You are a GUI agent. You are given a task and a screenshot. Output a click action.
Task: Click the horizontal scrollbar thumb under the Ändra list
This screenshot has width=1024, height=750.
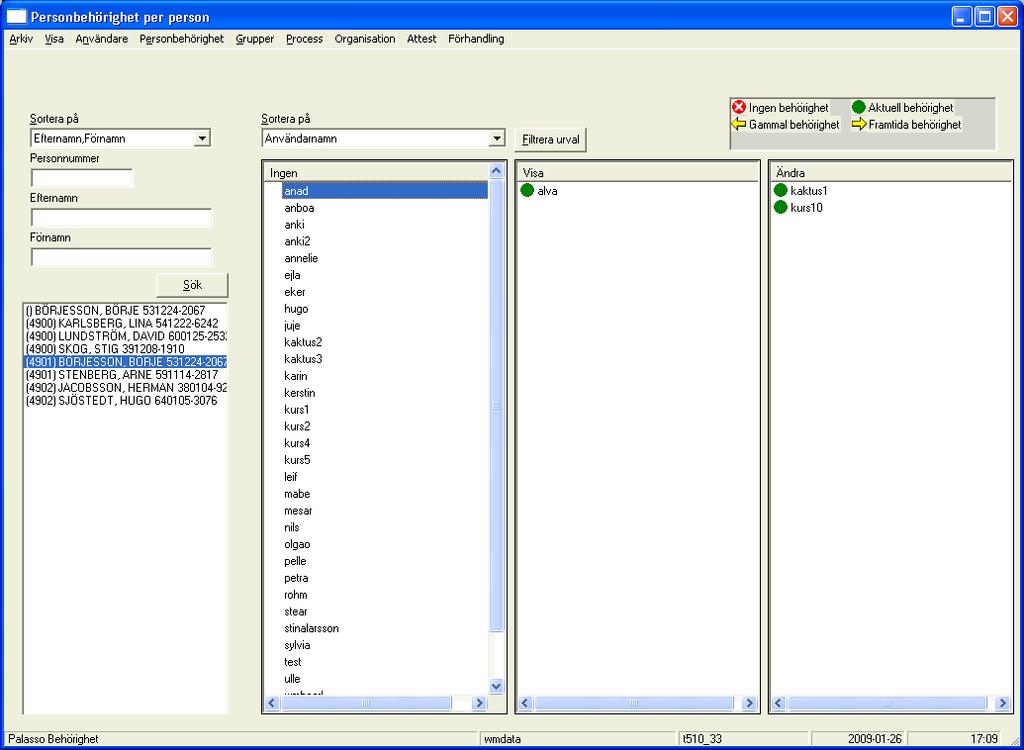click(x=886, y=703)
